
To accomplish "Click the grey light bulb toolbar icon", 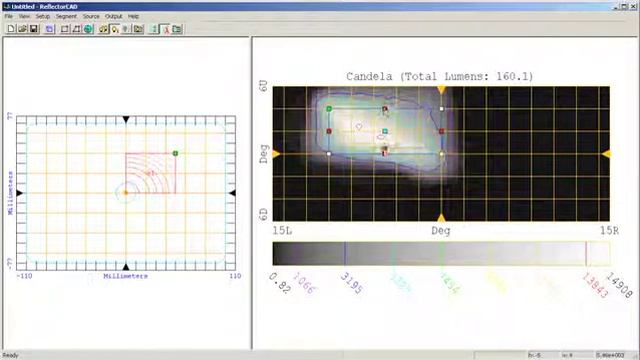I will [x=126, y=29].
